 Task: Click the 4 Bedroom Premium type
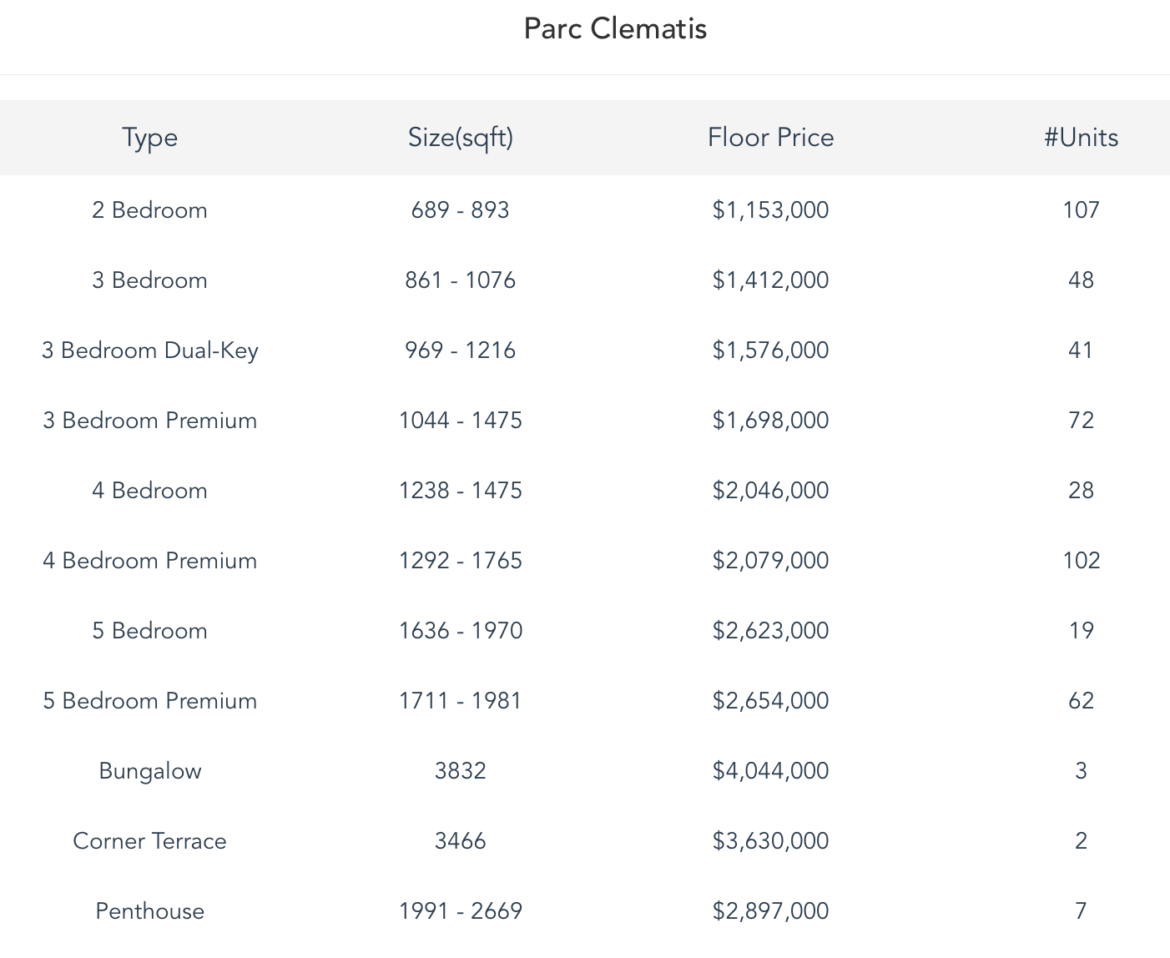pyautogui.click(x=149, y=561)
